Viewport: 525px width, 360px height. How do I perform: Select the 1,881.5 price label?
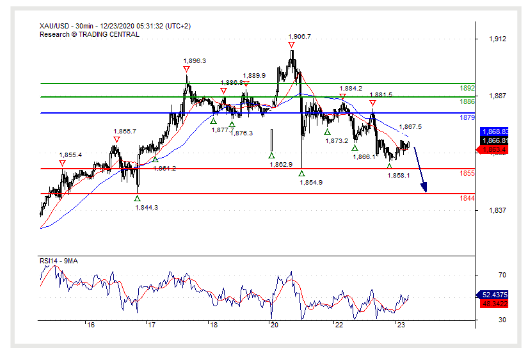pos(381,95)
